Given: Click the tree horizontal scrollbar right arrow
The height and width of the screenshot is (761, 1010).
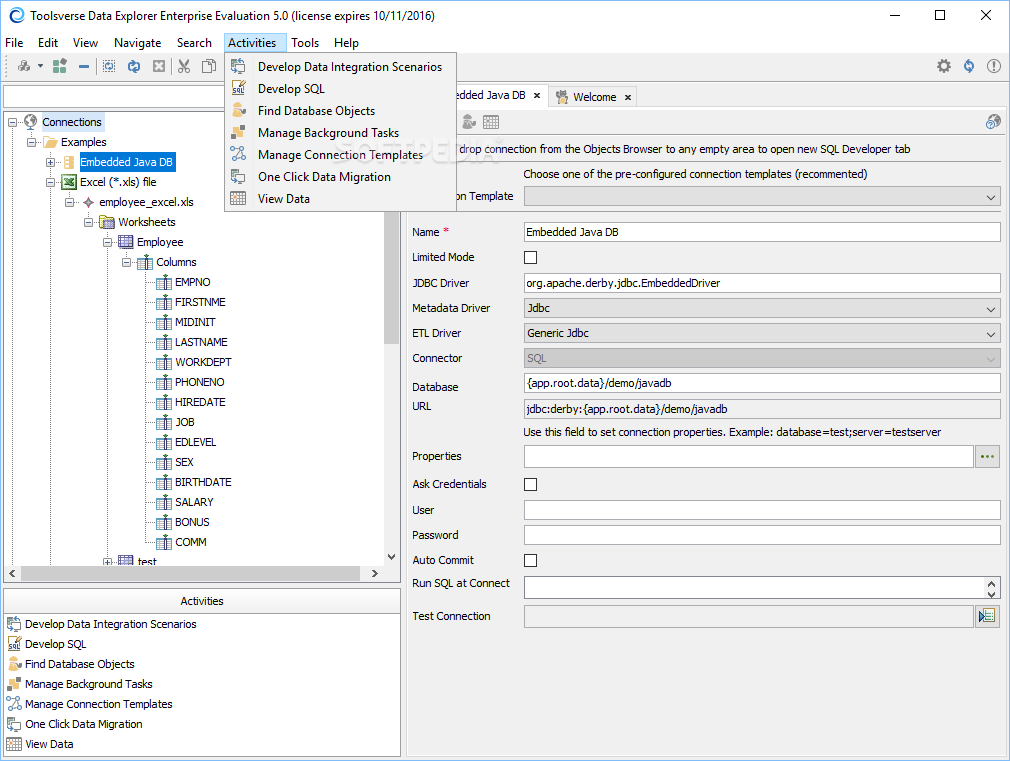Looking at the screenshot, I should pos(374,573).
